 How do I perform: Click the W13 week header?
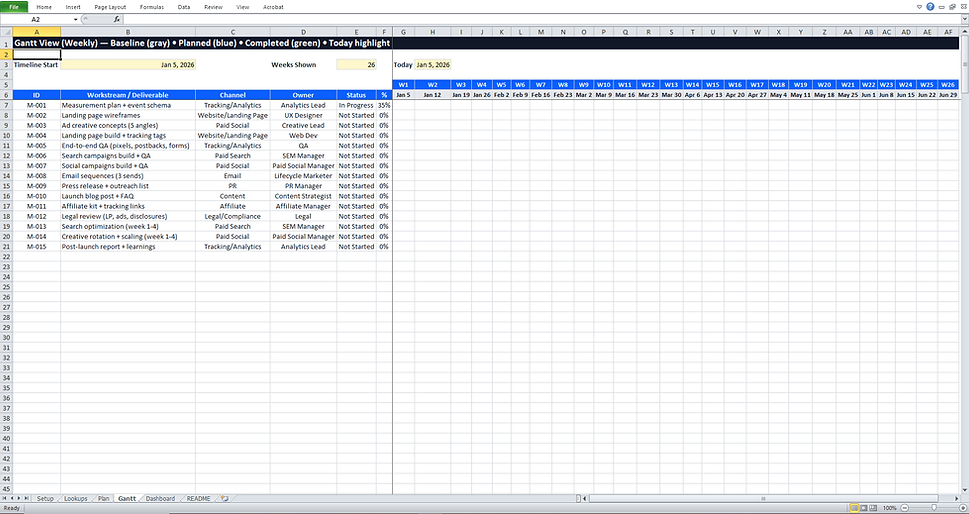671,85
